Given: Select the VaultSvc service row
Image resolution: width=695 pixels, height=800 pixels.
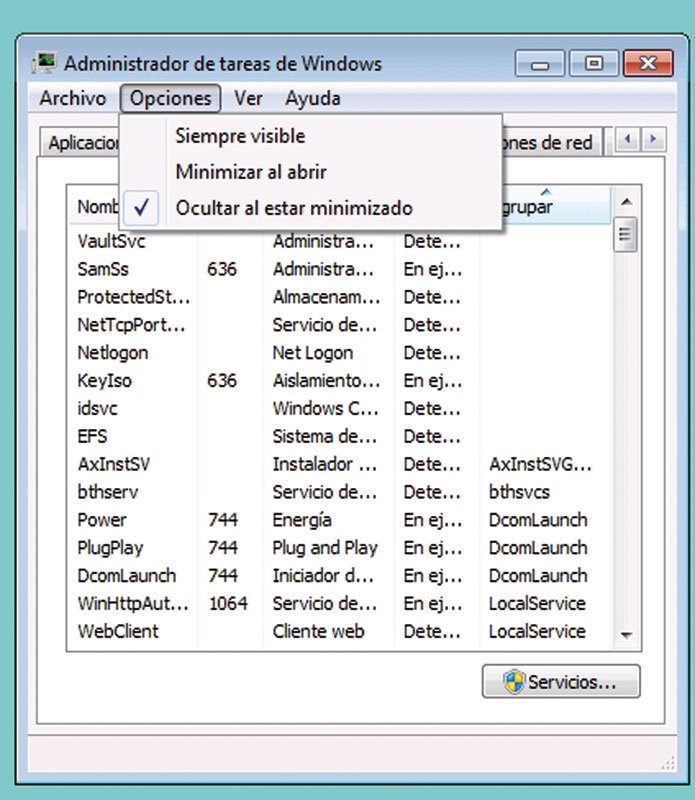Looking at the screenshot, I should [340, 241].
